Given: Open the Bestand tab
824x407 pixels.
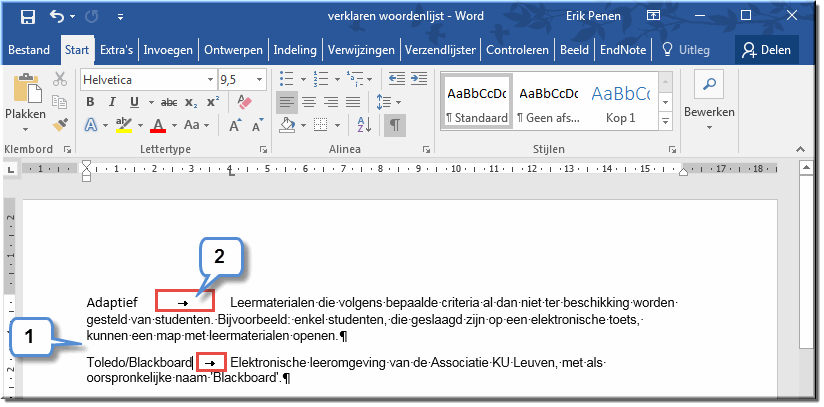Looking at the screenshot, I should [x=29, y=50].
